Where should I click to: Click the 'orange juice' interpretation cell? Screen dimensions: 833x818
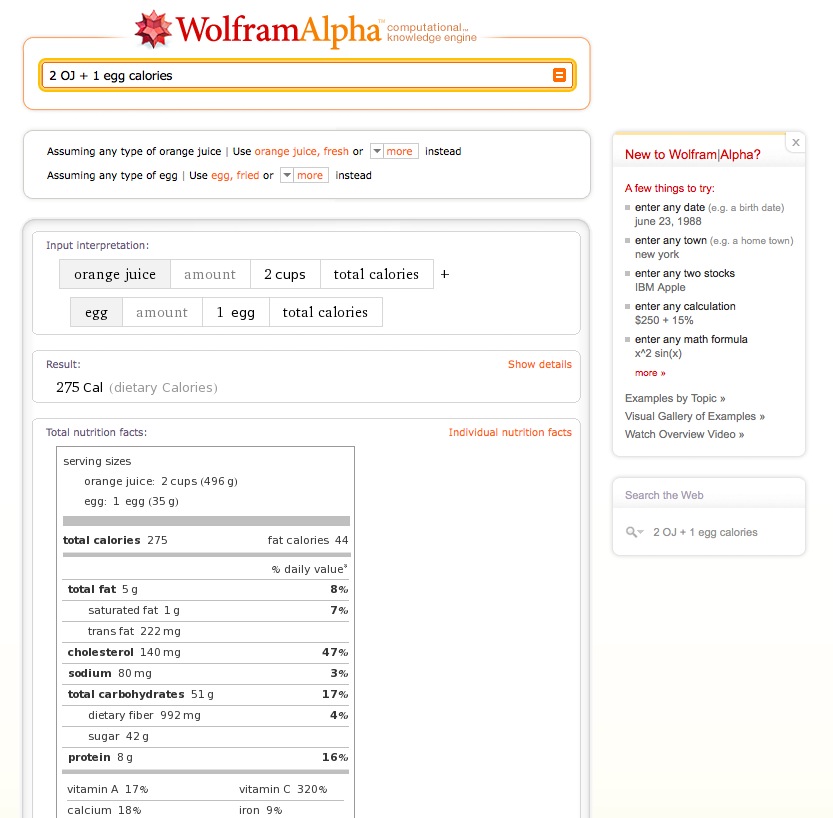[115, 274]
